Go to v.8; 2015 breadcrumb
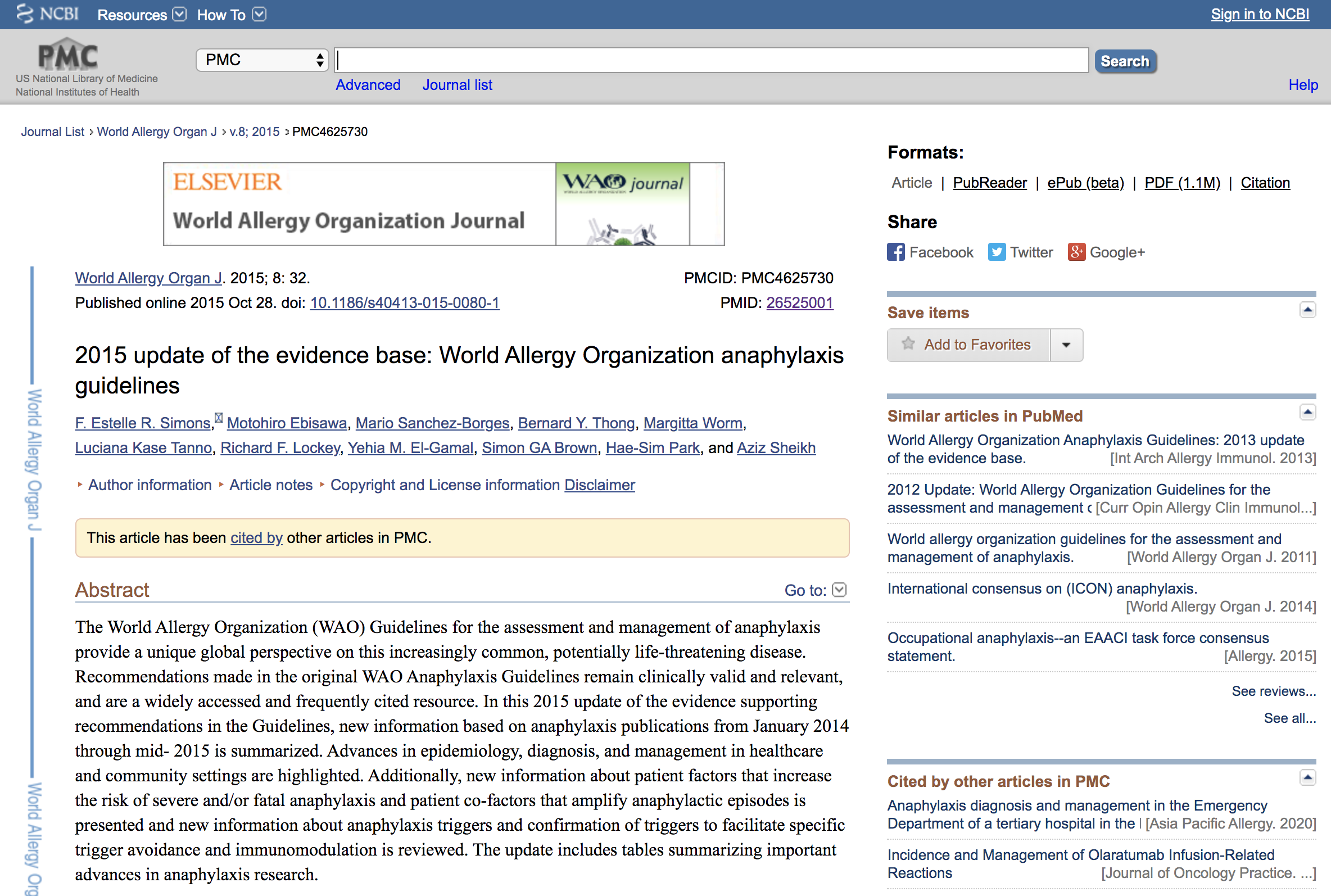This screenshot has width=1331, height=896. click(x=254, y=132)
